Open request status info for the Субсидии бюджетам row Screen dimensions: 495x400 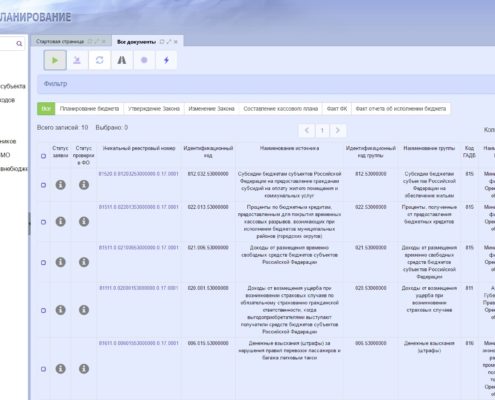pyautogui.click(x=60, y=185)
